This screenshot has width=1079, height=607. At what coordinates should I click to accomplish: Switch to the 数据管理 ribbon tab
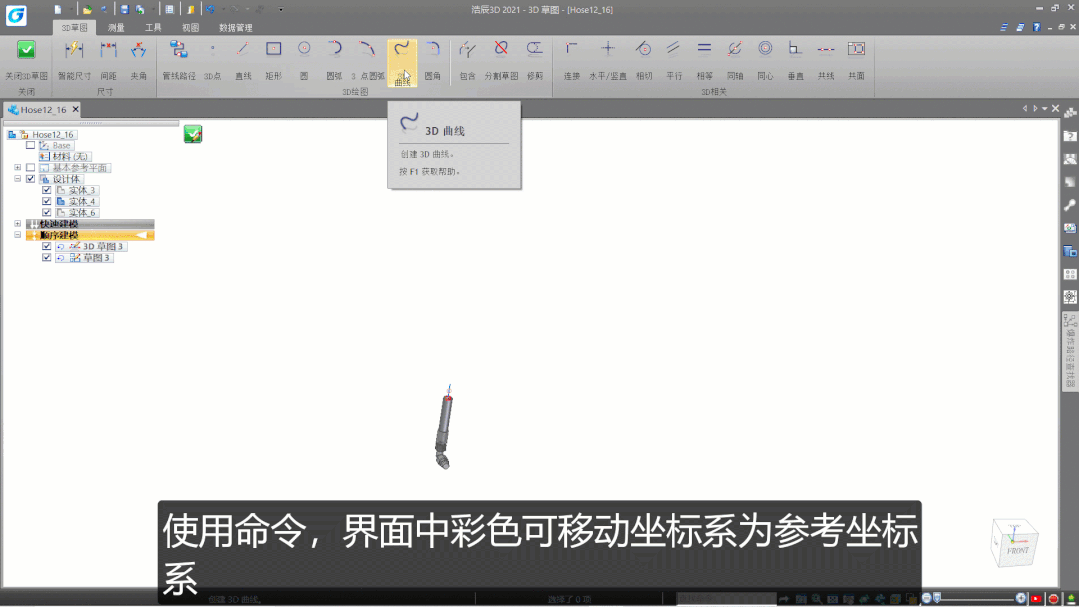[x=236, y=28]
